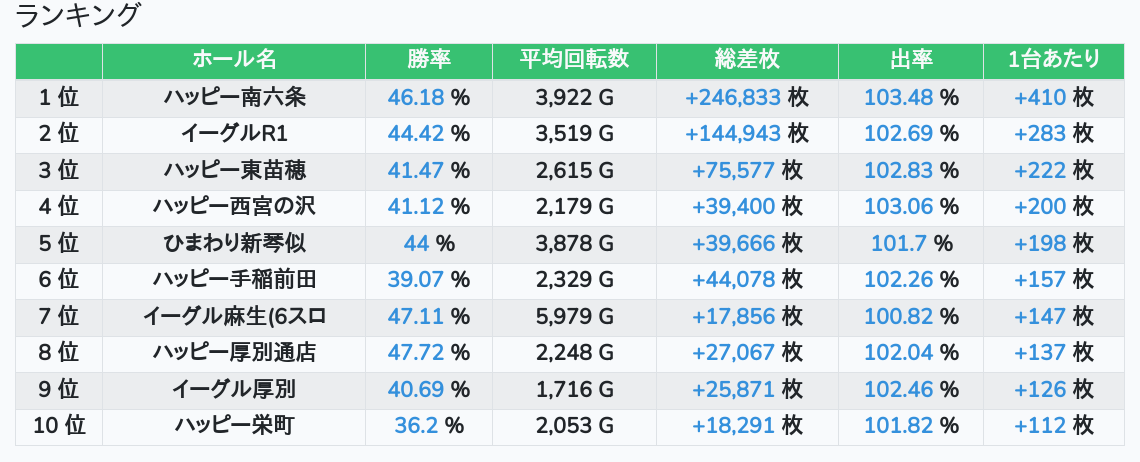This screenshot has width=1140, height=462.
Task: Click the 出率 column header
Action: point(910,60)
